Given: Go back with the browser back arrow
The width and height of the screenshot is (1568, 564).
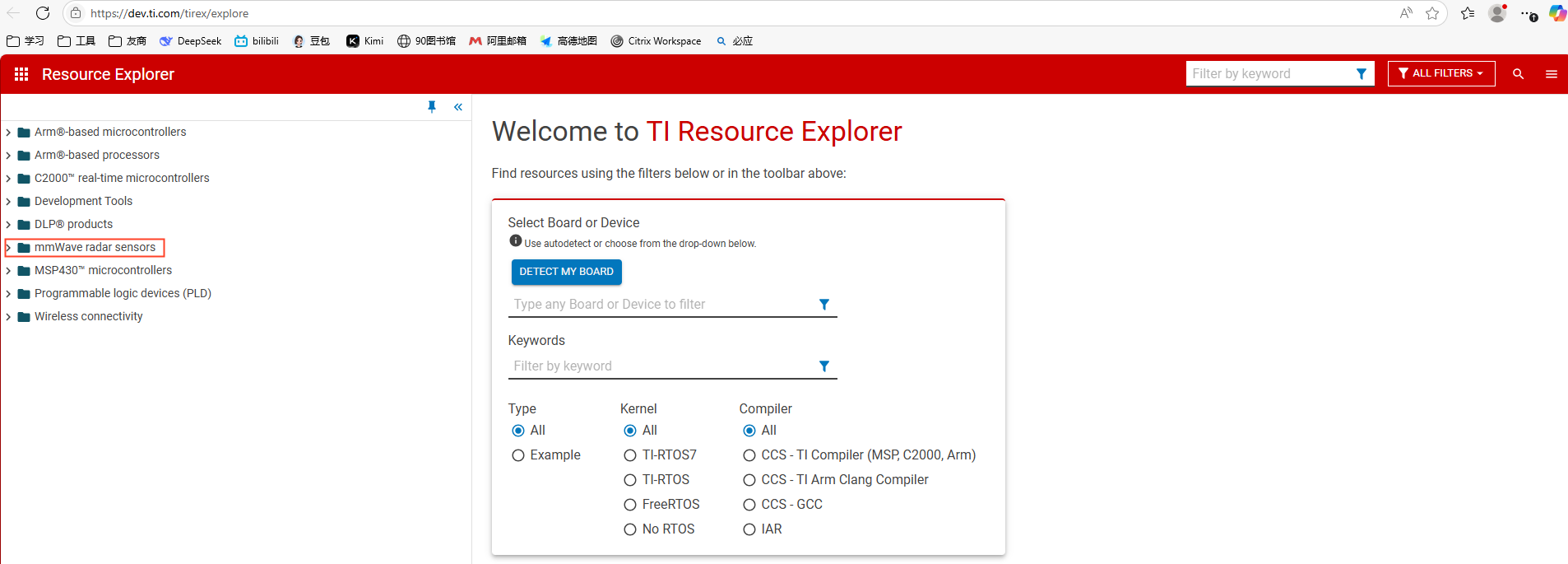Looking at the screenshot, I should [13, 13].
